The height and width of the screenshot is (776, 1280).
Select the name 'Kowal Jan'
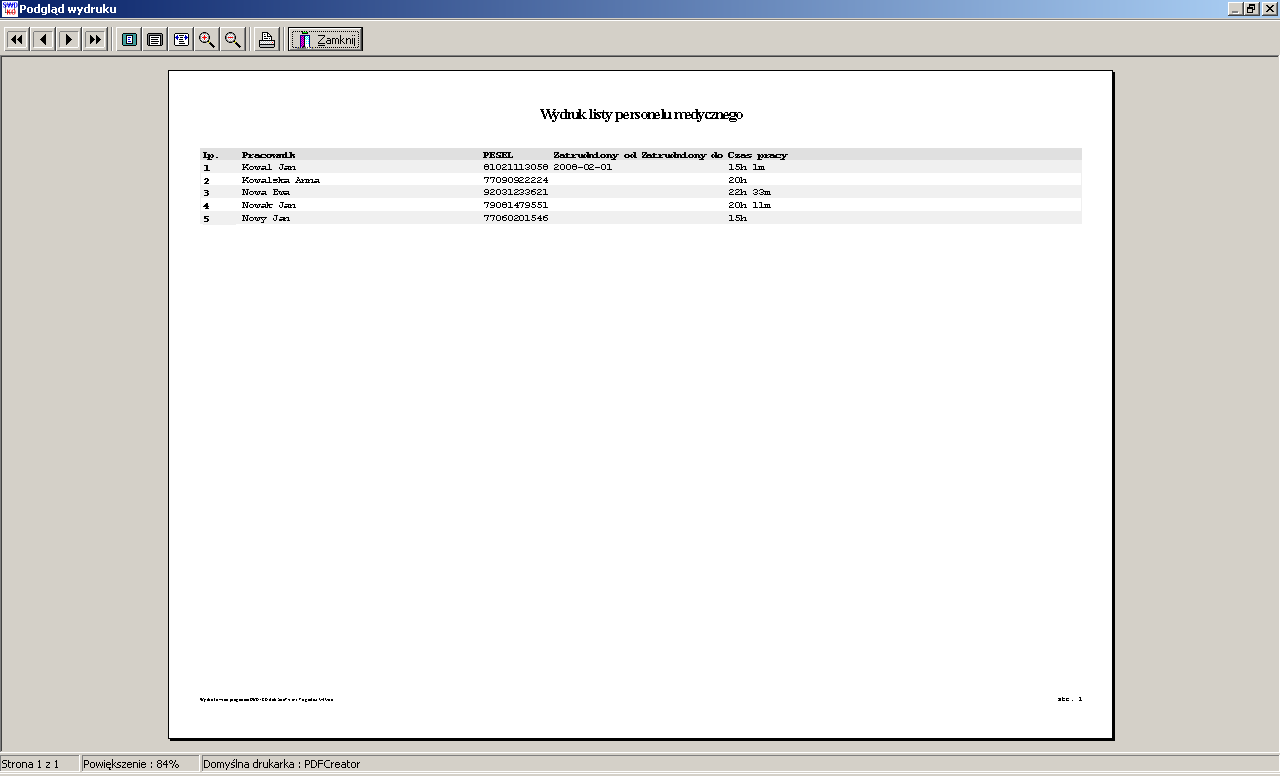[269, 167]
